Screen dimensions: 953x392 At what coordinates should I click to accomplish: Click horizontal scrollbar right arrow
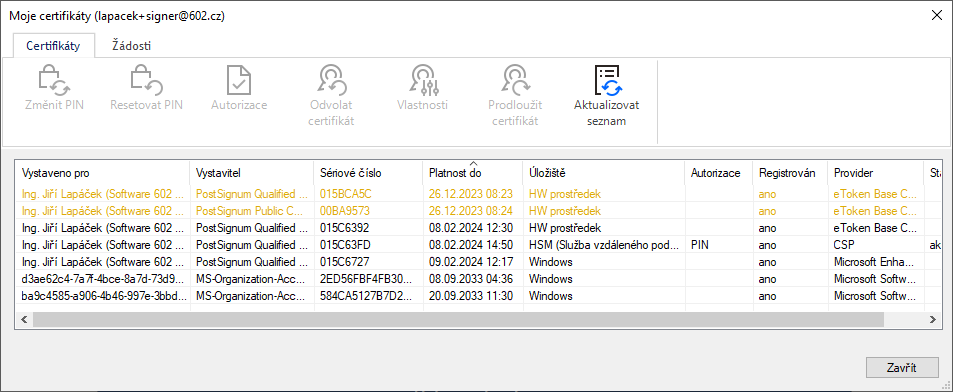(932, 319)
